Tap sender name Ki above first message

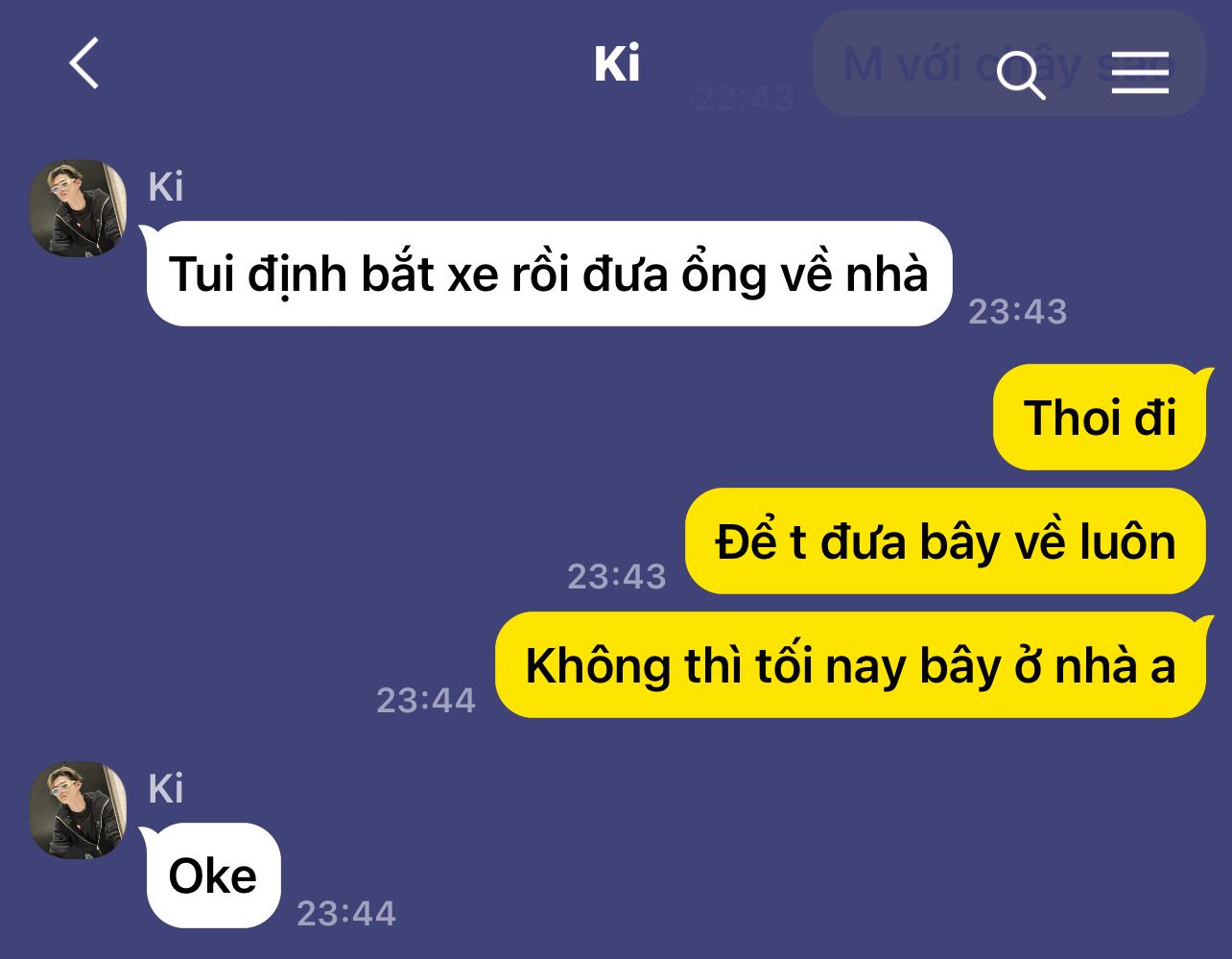point(166,187)
